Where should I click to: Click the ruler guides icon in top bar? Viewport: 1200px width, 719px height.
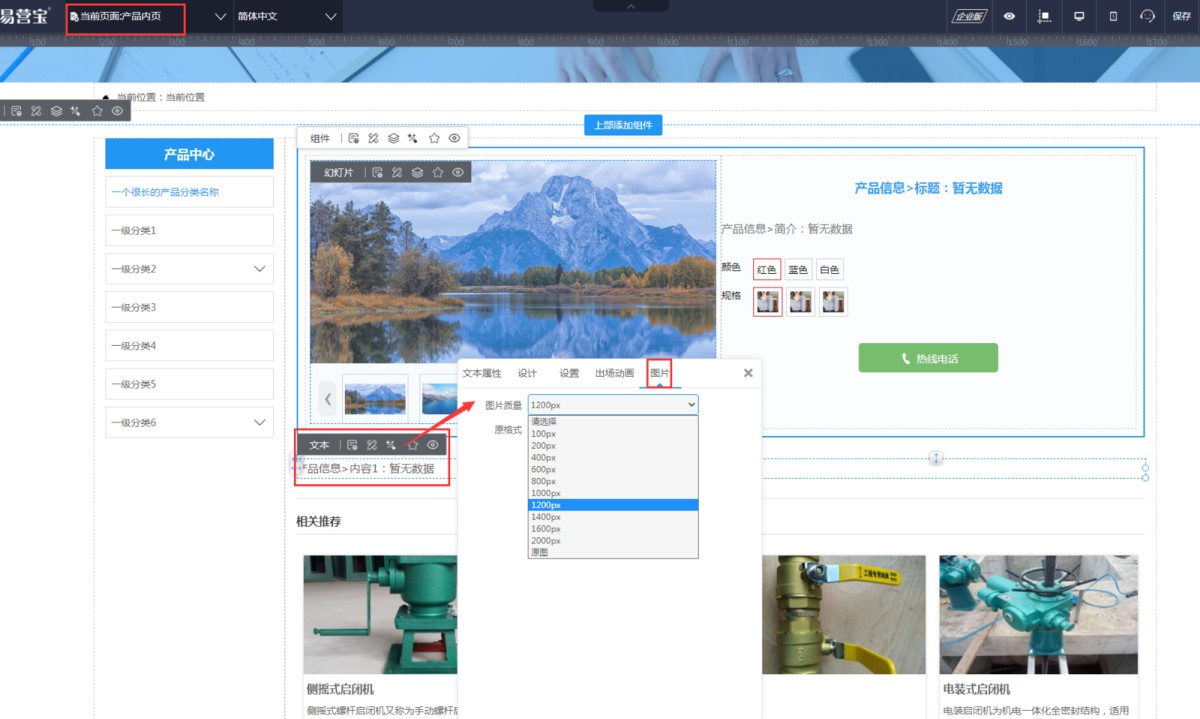(x=1044, y=16)
